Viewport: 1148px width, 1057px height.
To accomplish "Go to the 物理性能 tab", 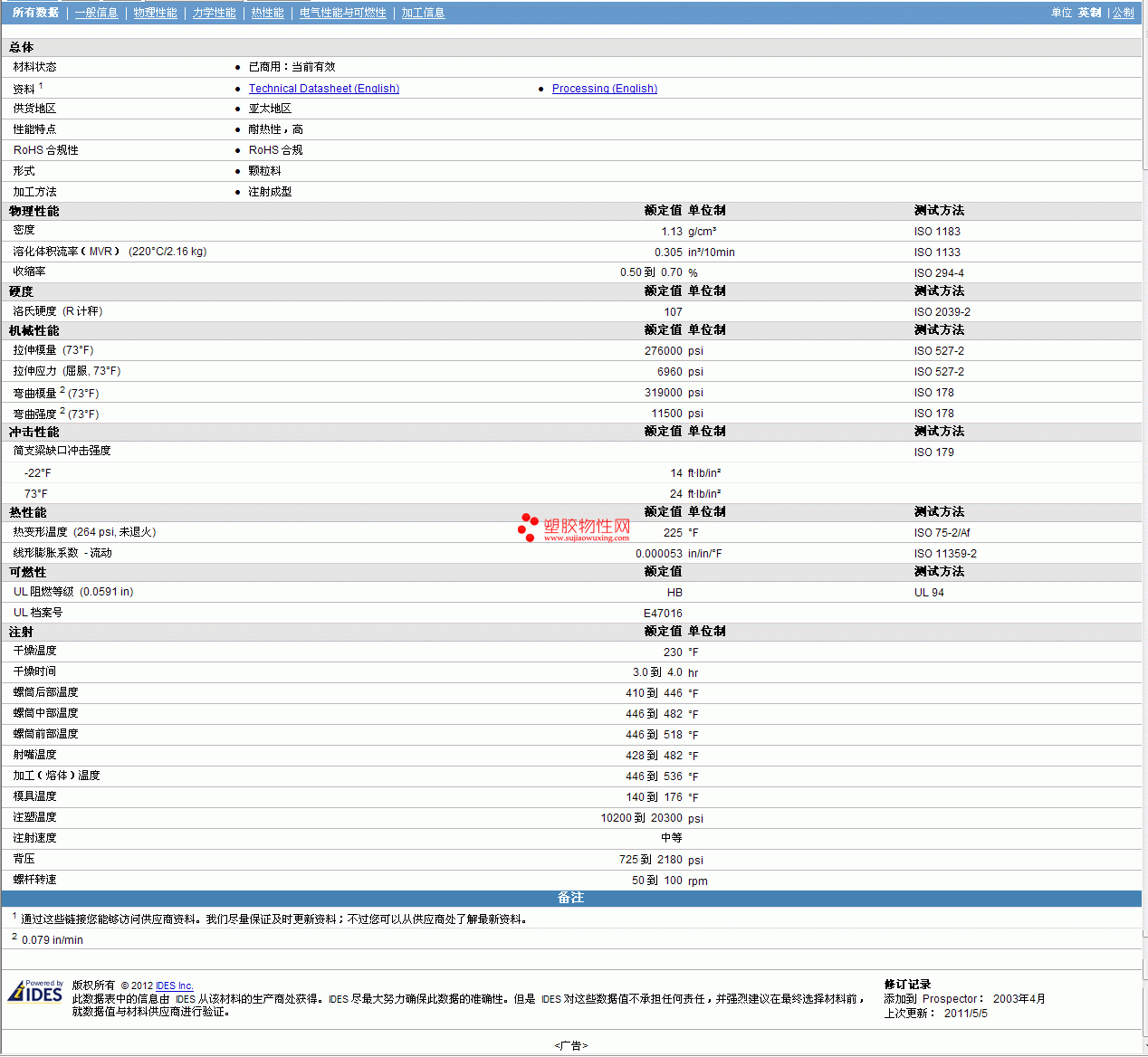I will point(155,13).
